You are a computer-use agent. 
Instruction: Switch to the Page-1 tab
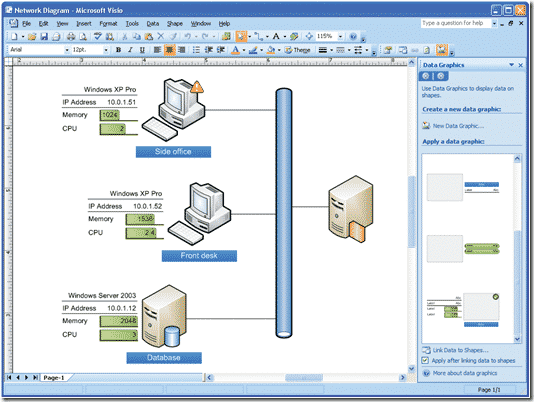(54, 377)
